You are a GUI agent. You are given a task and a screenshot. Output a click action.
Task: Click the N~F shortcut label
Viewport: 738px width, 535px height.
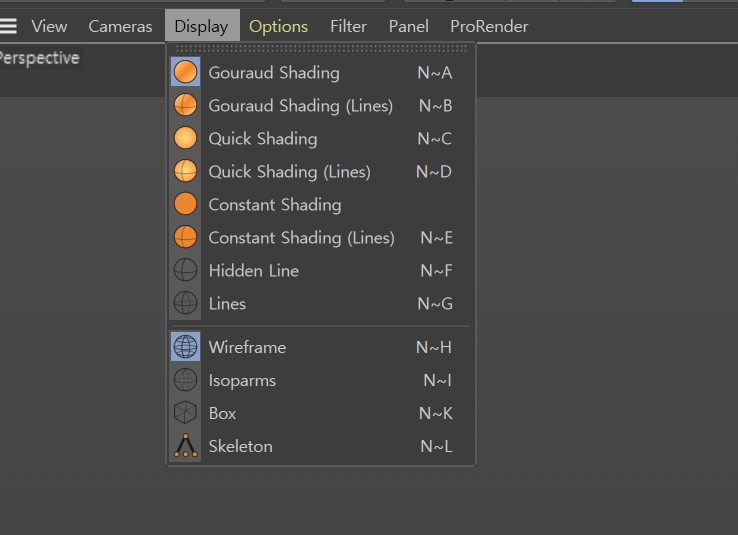click(436, 271)
